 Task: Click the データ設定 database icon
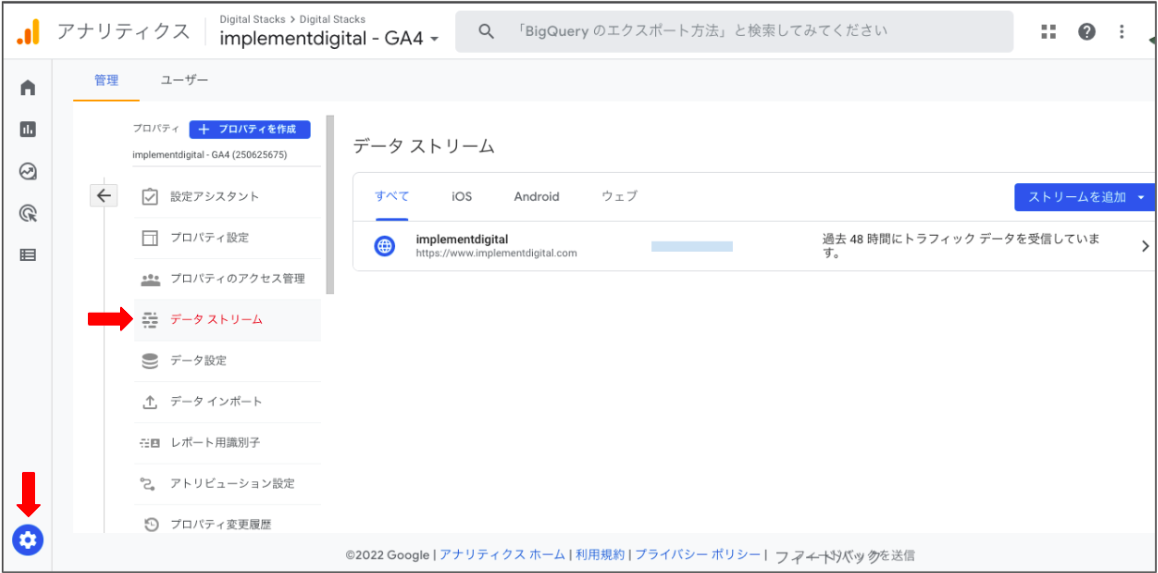point(150,361)
